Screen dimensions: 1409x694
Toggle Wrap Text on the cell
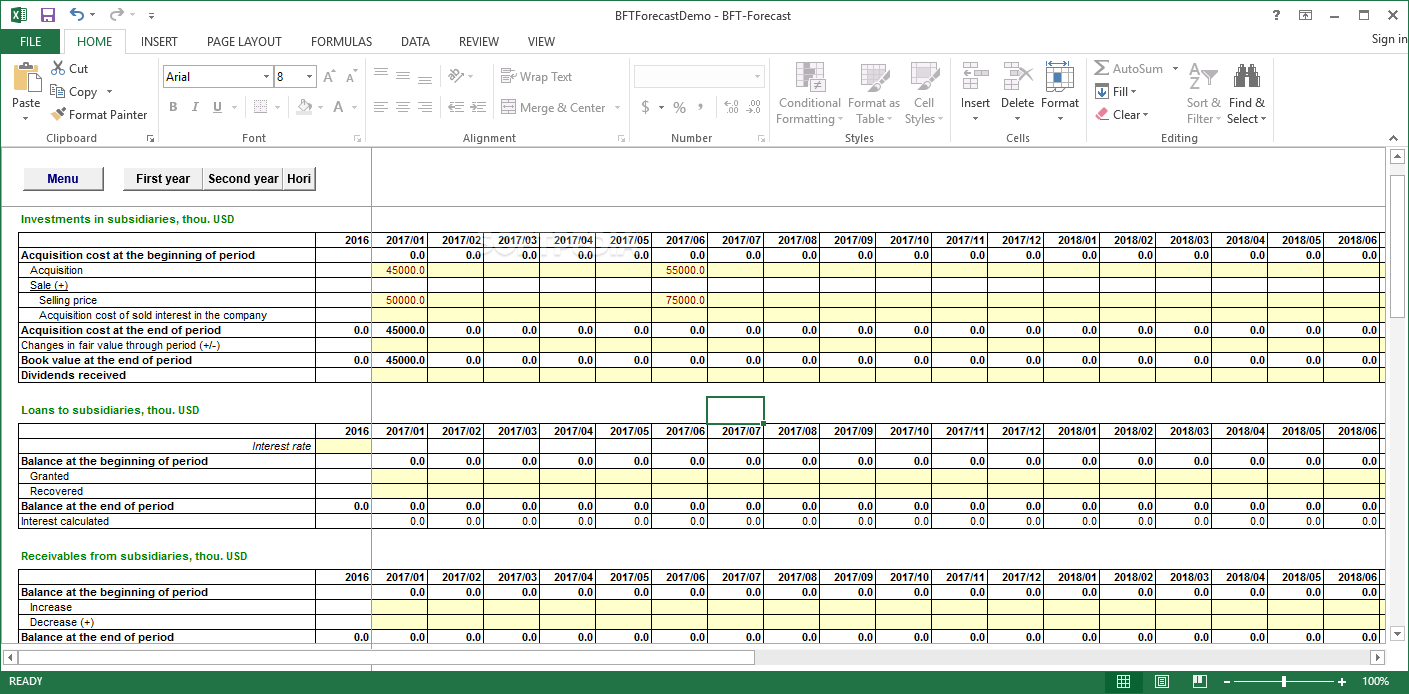point(536,77)
